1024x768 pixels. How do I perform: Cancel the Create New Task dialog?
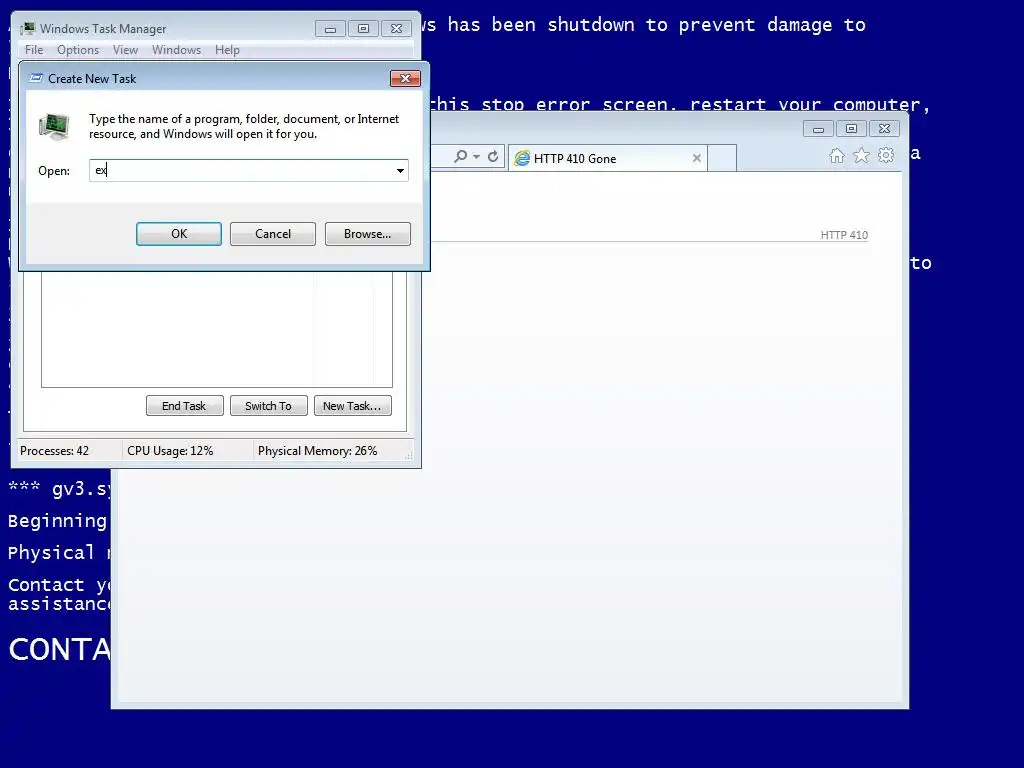click(273, 234)
